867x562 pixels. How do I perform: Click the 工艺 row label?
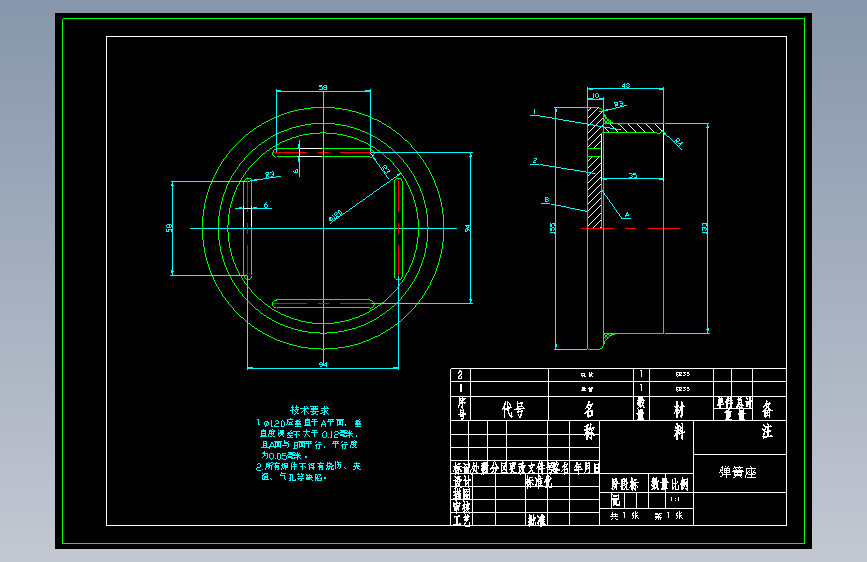462,520
